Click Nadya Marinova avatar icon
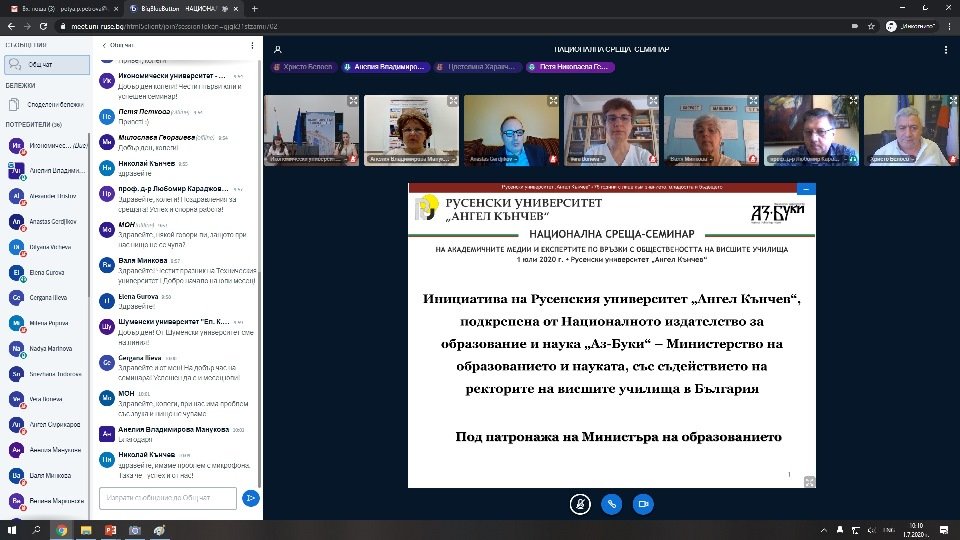960x540 pixels. click(17, 349)
